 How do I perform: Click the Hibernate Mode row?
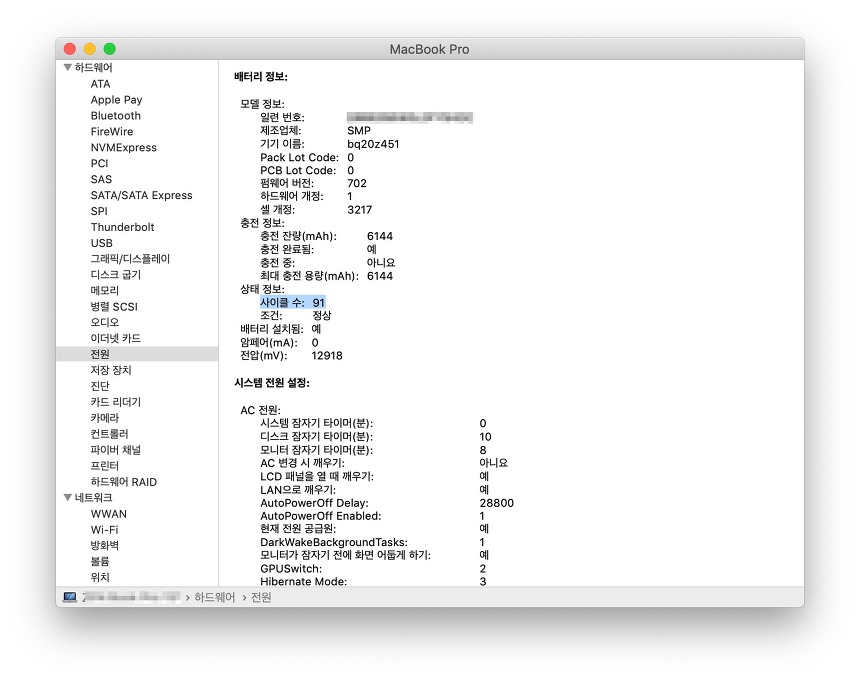tap(373, 581)
